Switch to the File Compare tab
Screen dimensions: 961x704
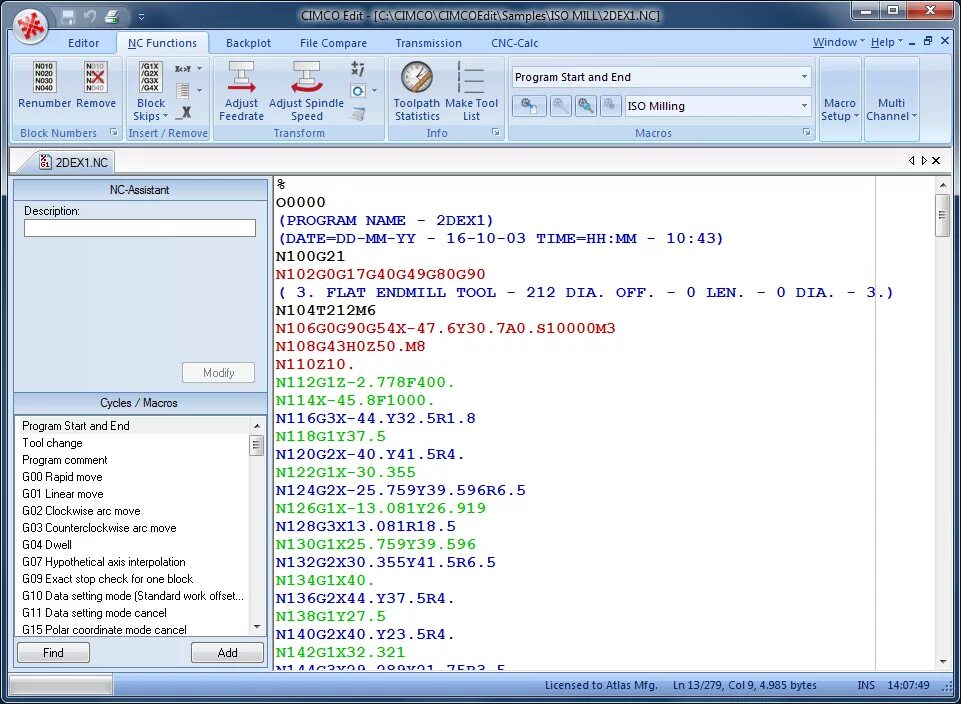tap(333, 43)
